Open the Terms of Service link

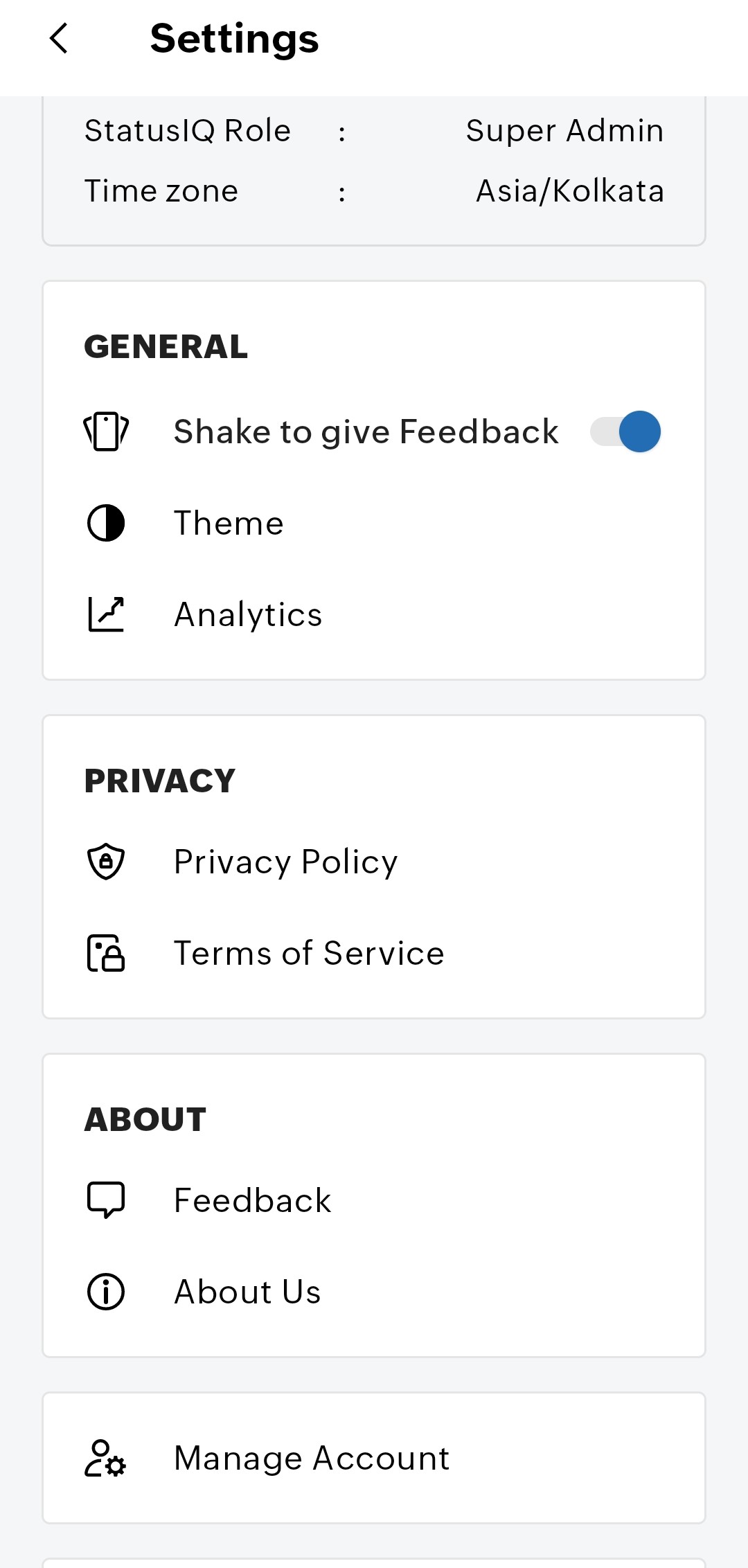[309, 953]
